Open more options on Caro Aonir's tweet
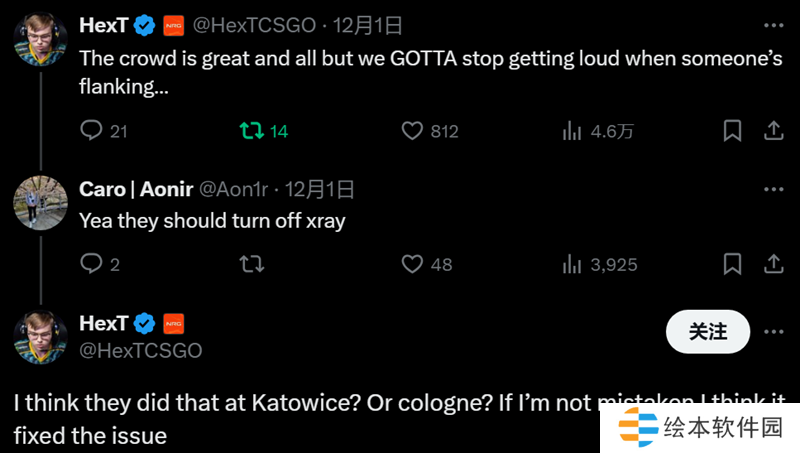This screenshot has width=800, height=453. point(773,189)
